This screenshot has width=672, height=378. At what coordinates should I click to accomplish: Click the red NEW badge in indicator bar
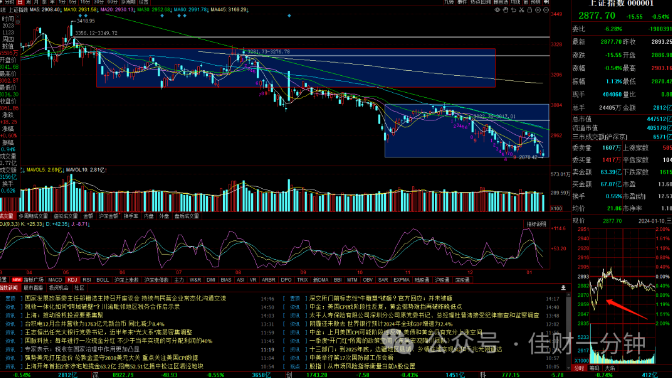(17, 280)
